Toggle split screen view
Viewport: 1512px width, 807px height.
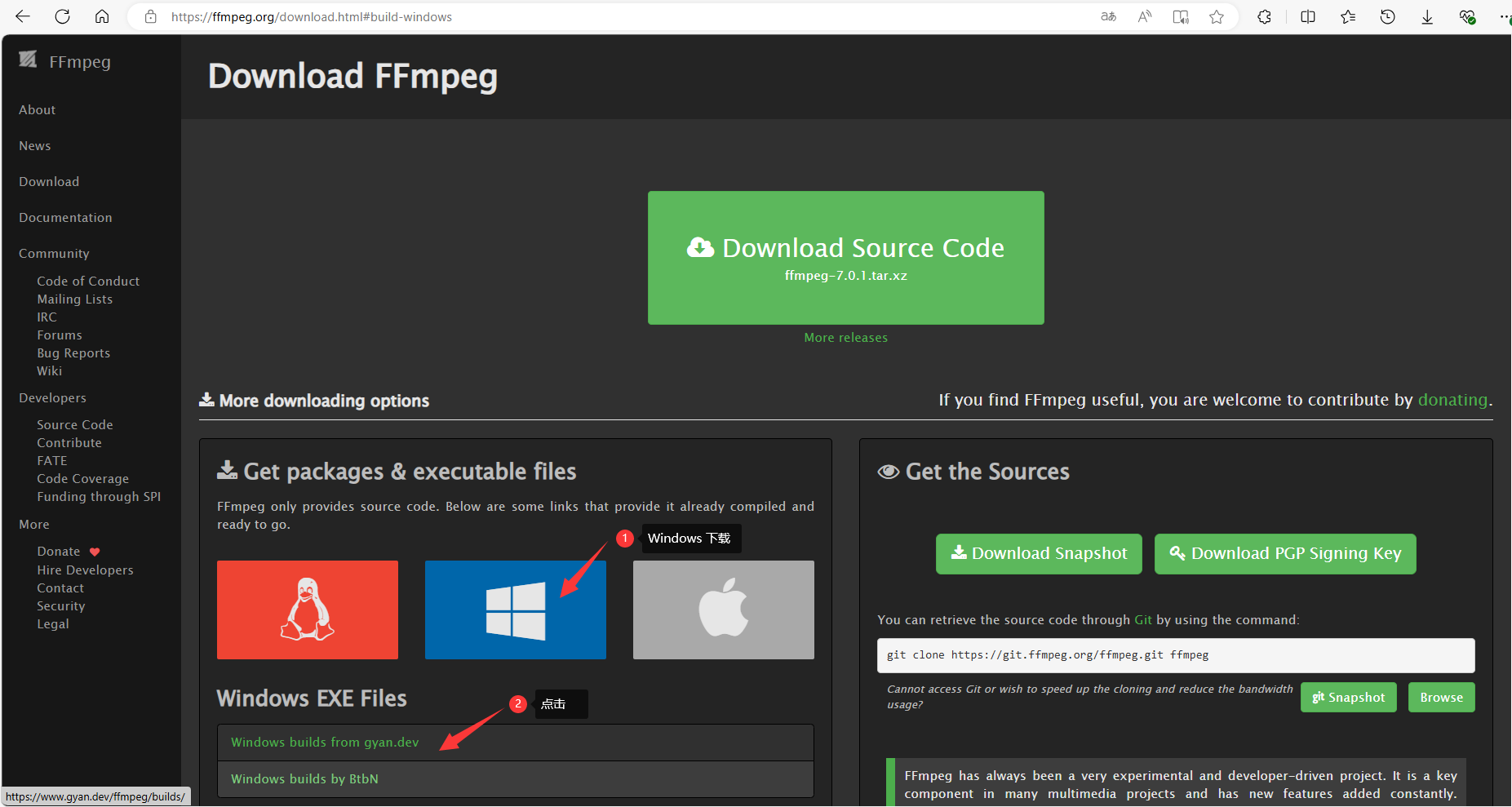(x=1308, y=16)
